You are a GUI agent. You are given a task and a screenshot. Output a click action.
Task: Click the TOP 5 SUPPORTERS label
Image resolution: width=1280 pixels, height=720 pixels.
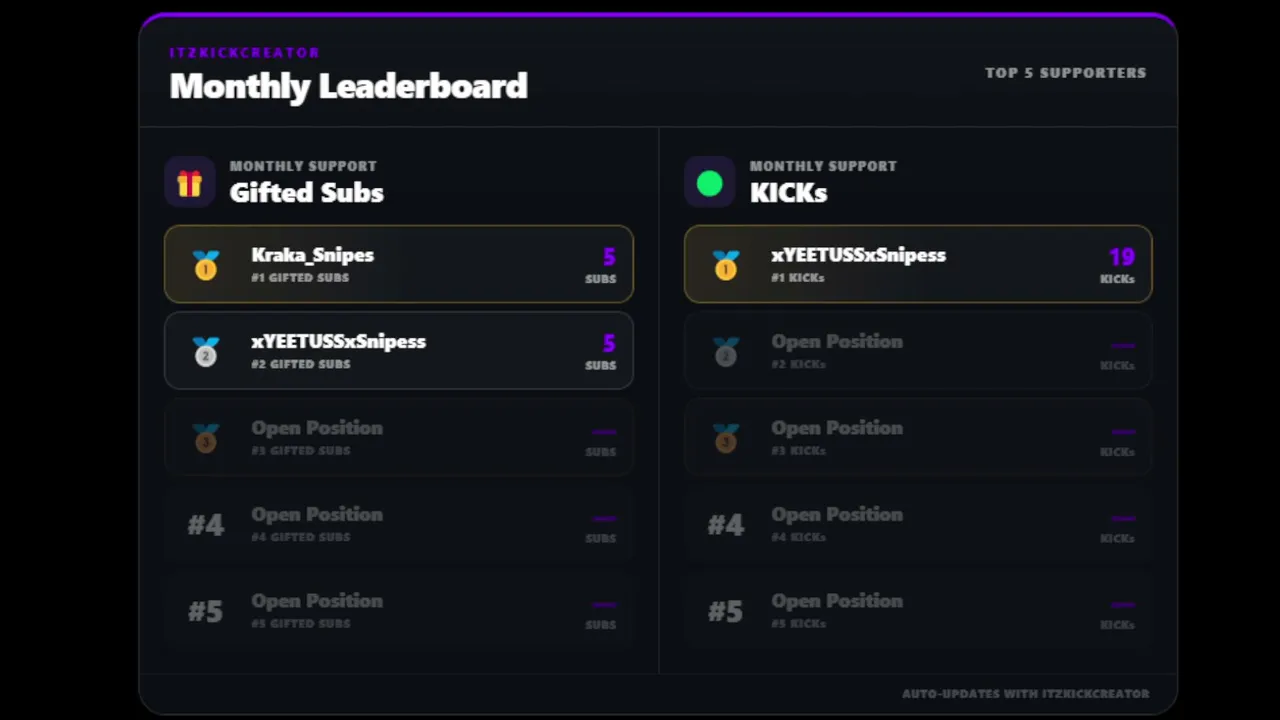[x=1066, y=73]
